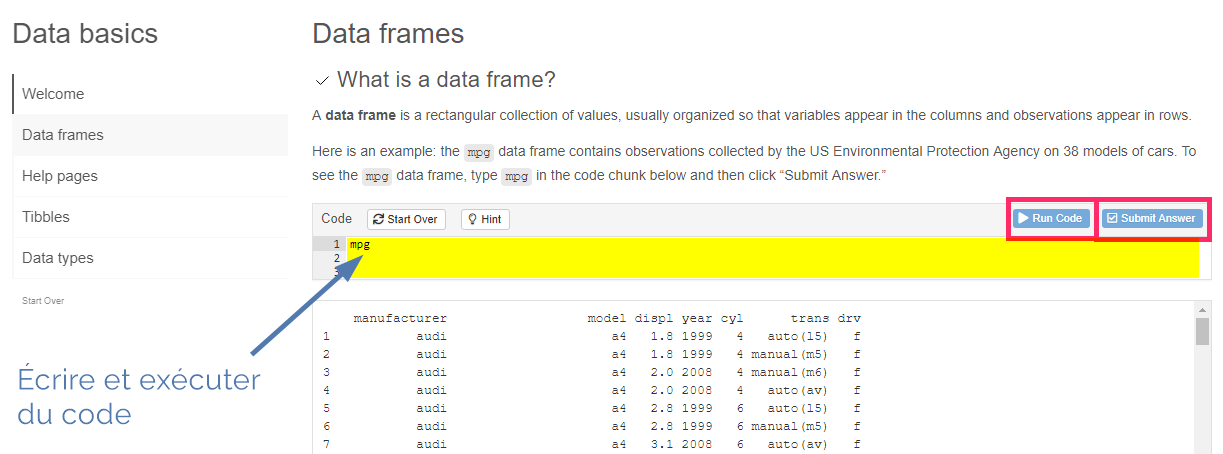Screen dimensions: 1223x454
Task: Open the Help pages section
Action: (150, 176)
